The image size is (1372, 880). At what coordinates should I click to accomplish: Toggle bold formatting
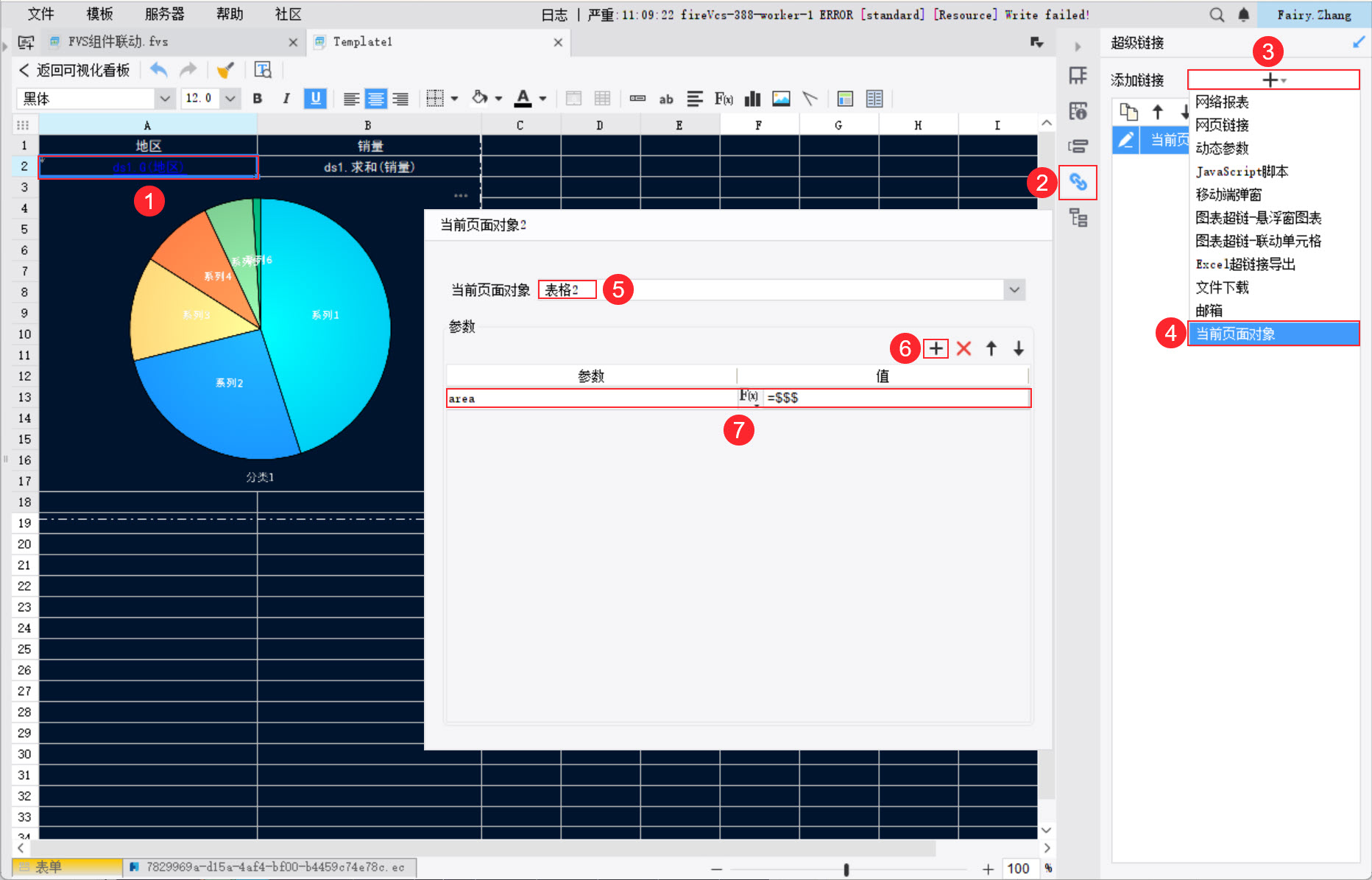pos(258,99)
